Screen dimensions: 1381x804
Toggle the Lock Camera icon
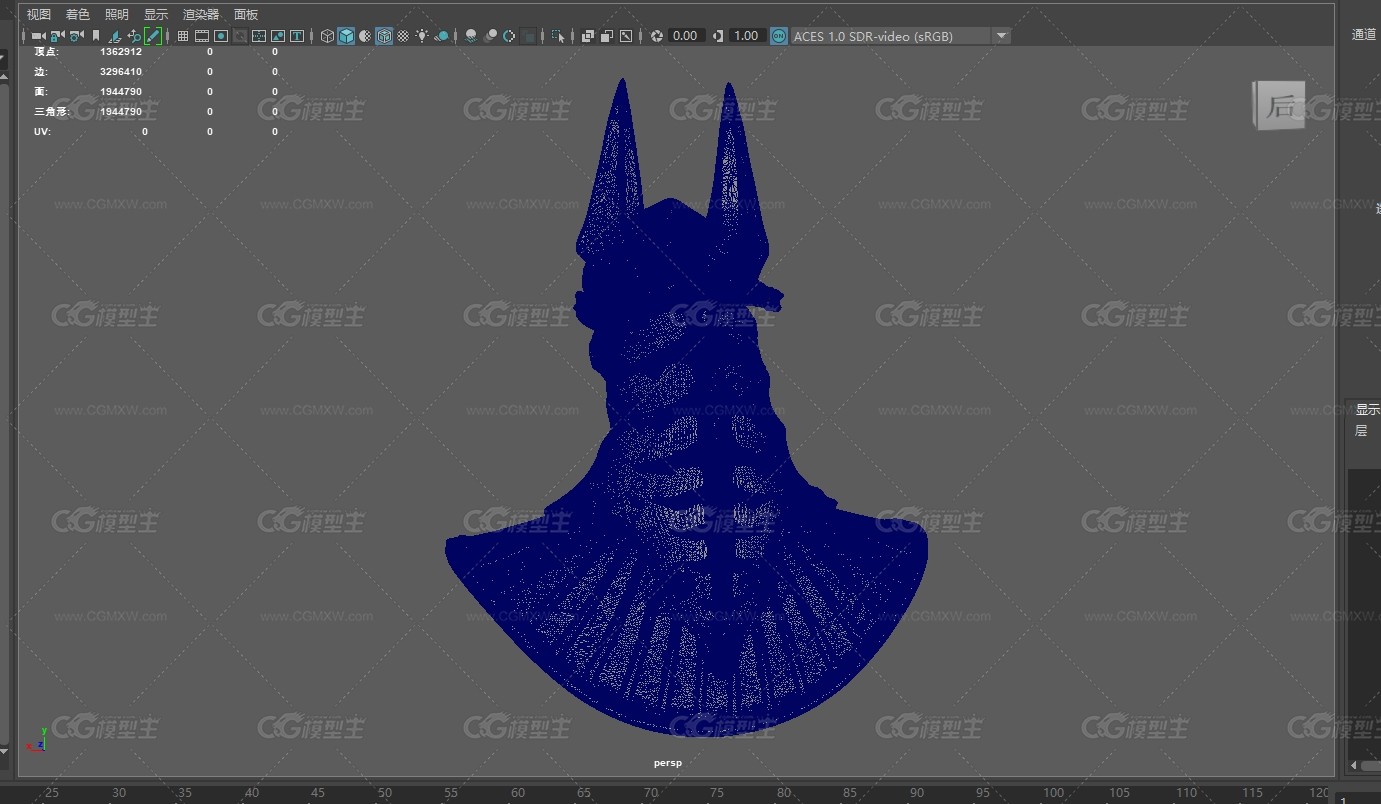57,36
